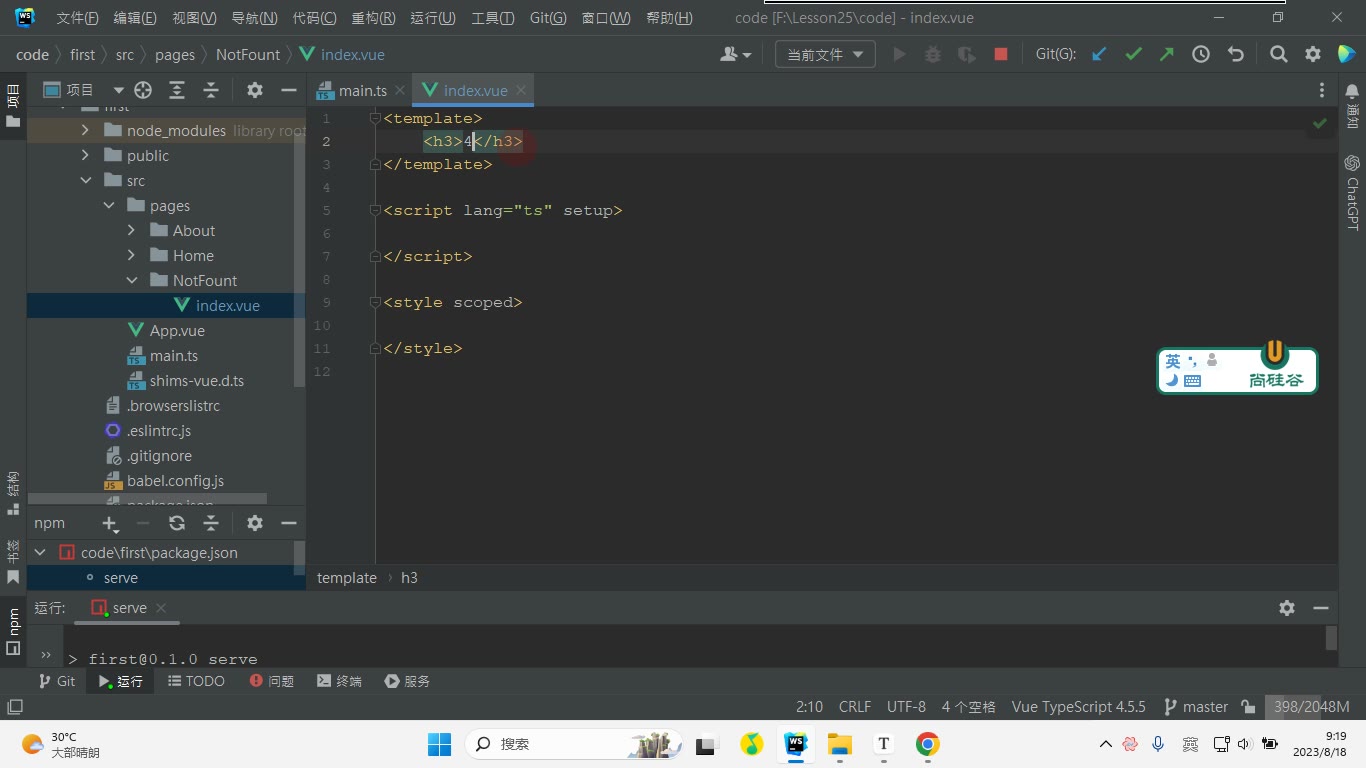
Task: Click the CRLF line separator indicator
Action: 855,706
